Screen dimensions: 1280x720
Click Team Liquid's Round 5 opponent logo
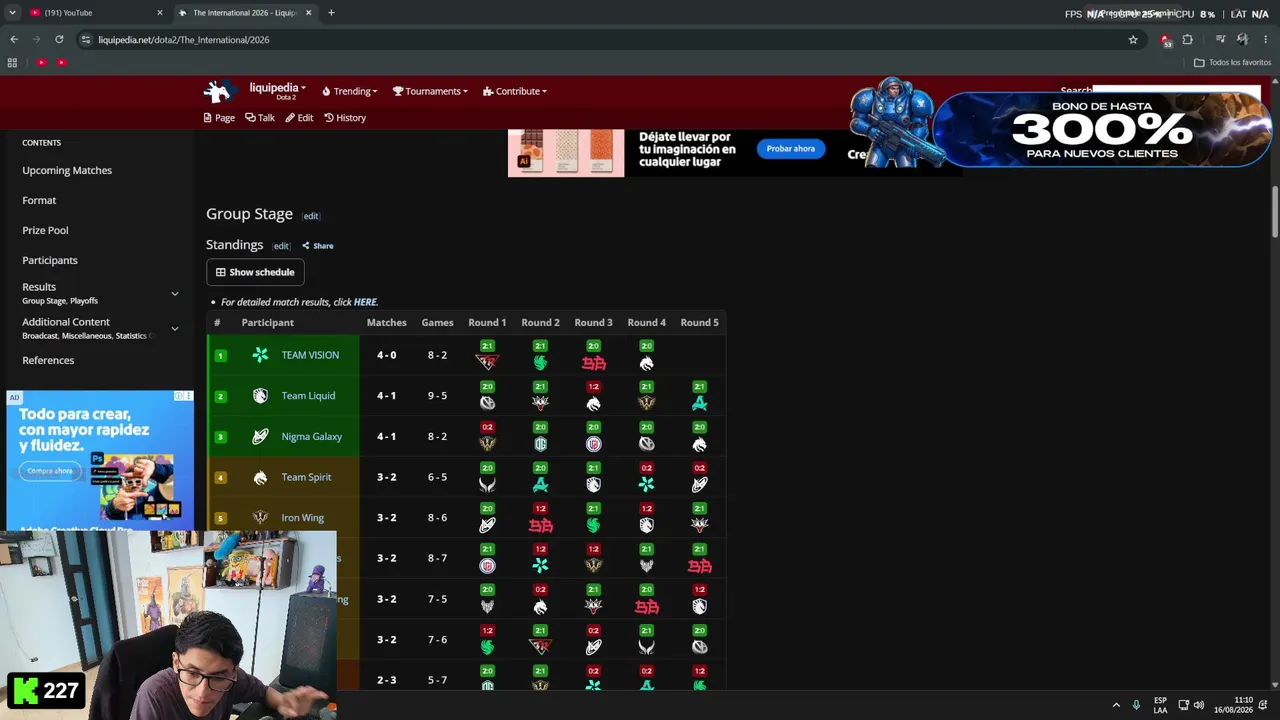699,403
